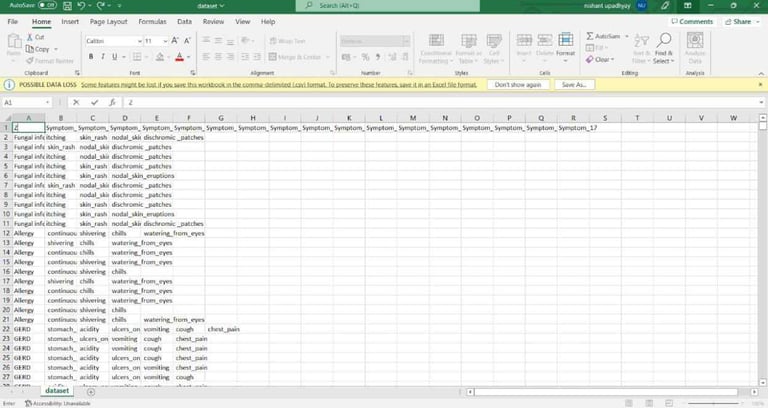
Task: Switch to the Data tab
Action: click(x=184, y=22)
